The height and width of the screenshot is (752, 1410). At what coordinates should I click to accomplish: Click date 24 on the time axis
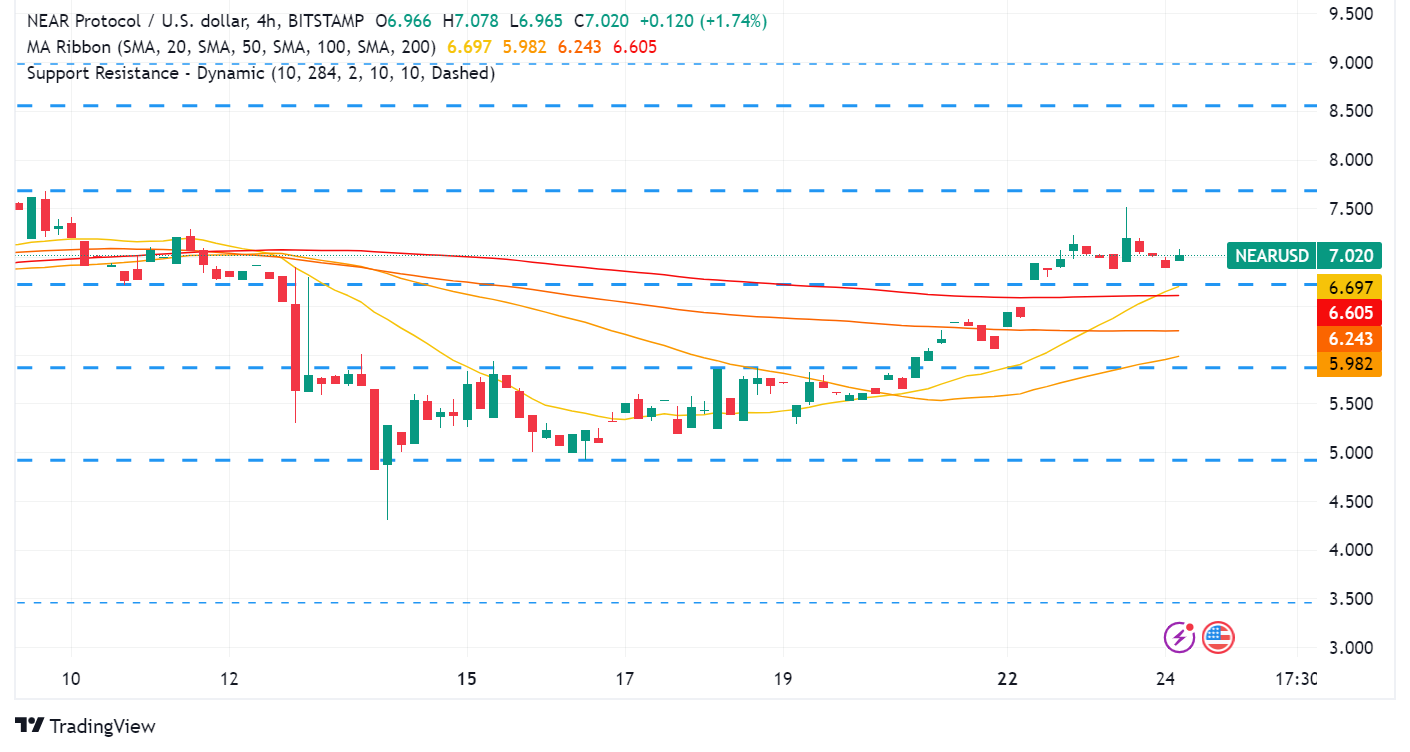(1166, 679)
